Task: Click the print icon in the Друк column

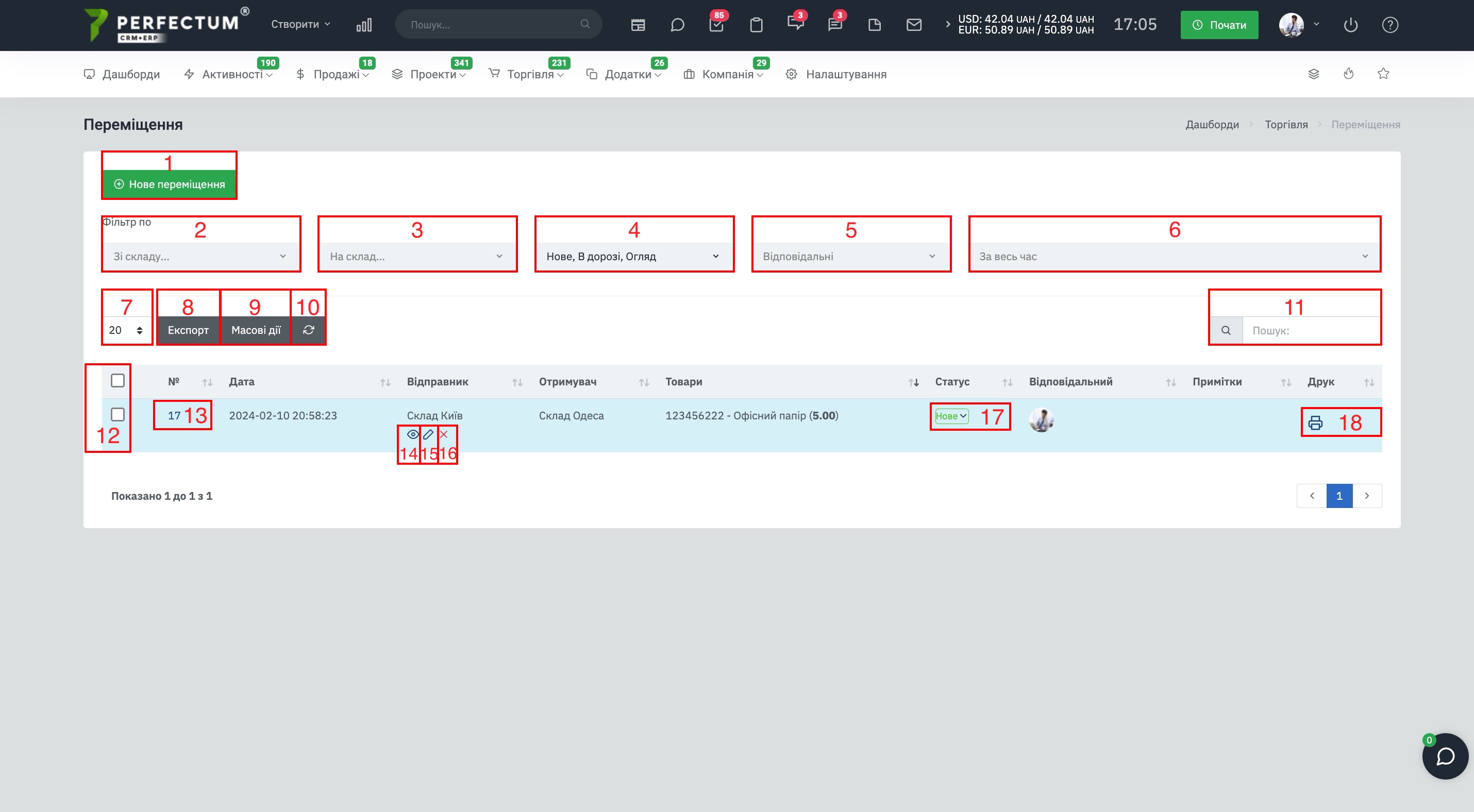Action: [1315, 422]
